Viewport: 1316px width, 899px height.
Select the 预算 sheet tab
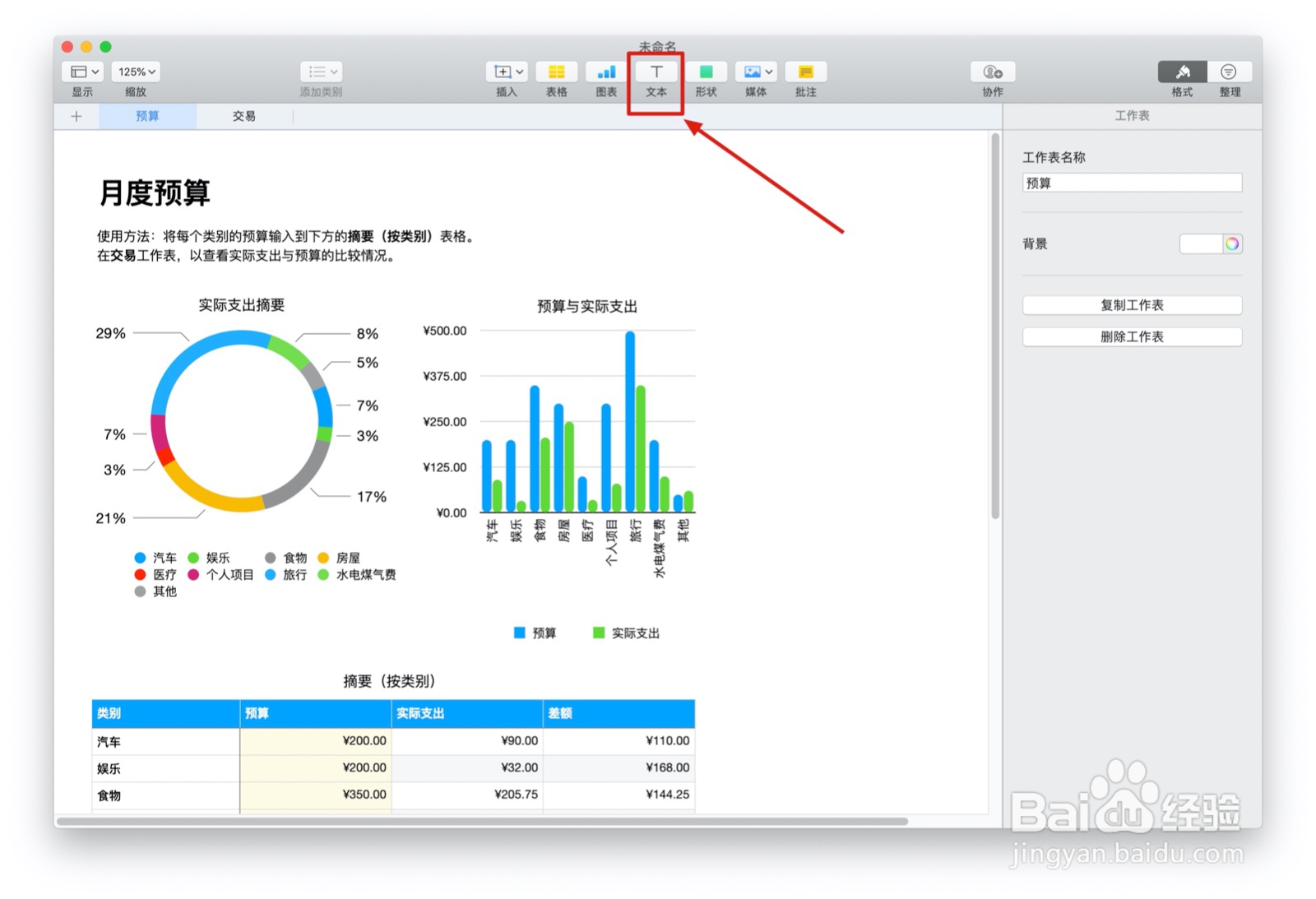(146, 116)
